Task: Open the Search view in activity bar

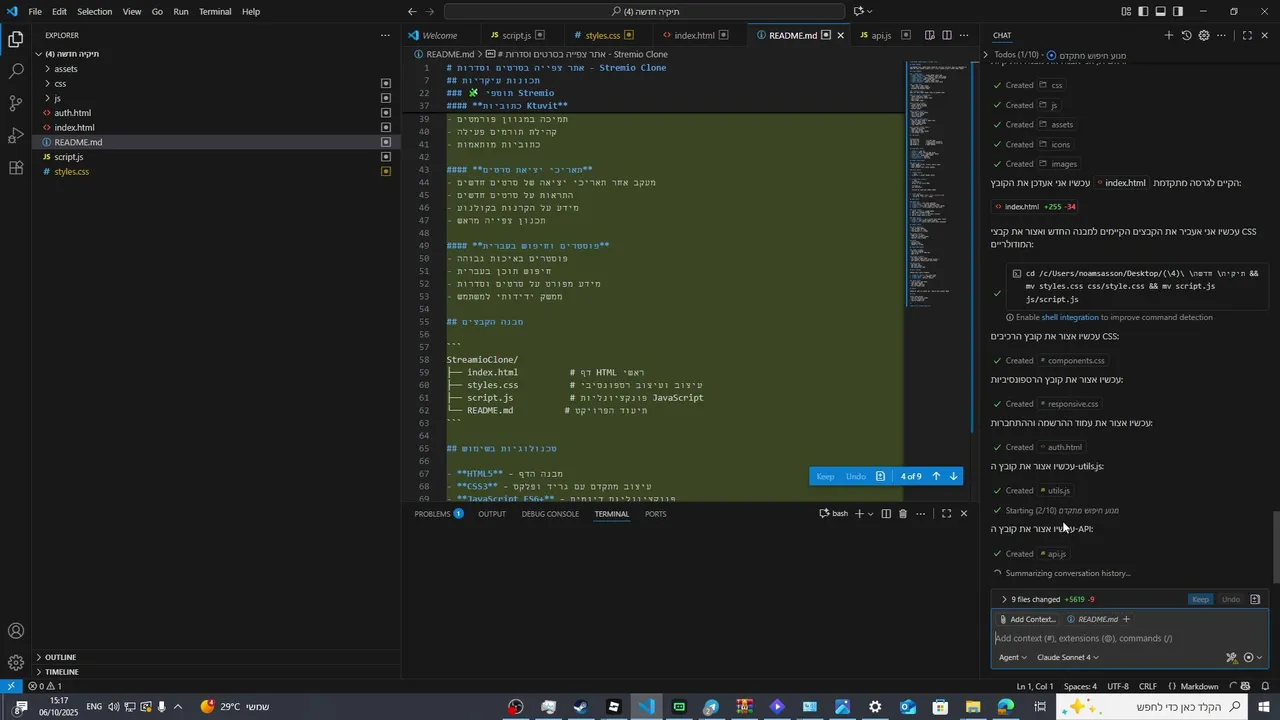Action: (x=16, y=71)
